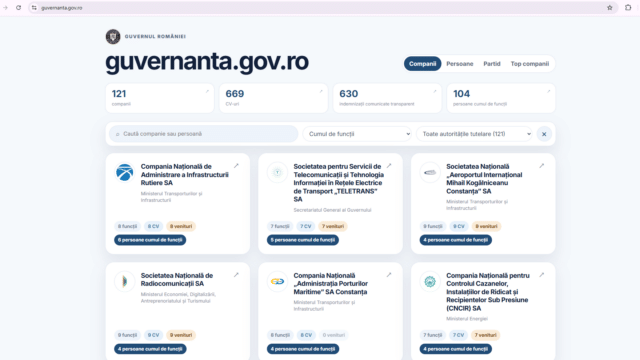Open arrow icon on 121 companii card
Screen dimensions: 640x360
tap(207, 91)
